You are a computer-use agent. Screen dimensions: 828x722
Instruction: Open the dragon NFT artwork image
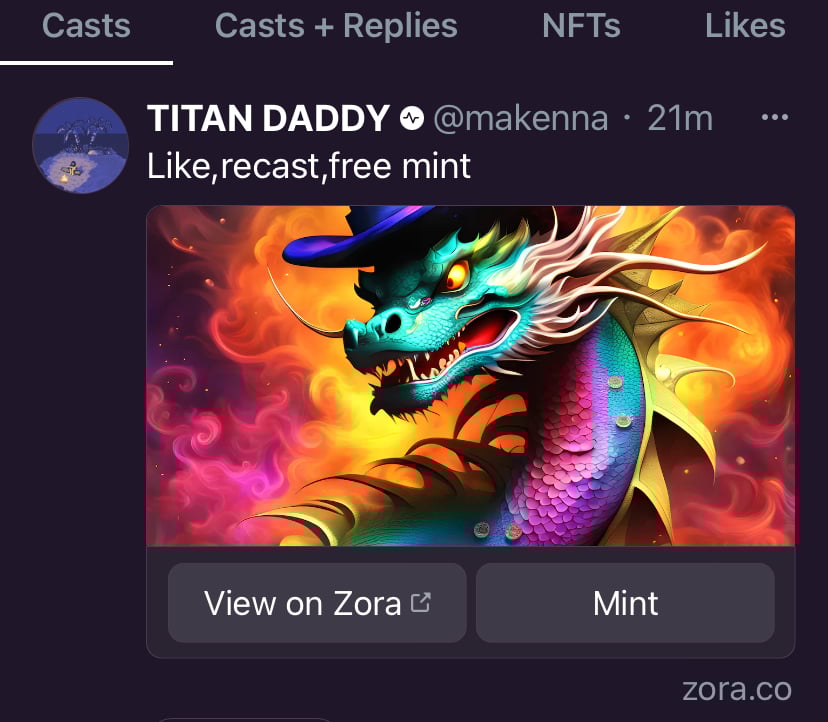[x=471, y=376]
